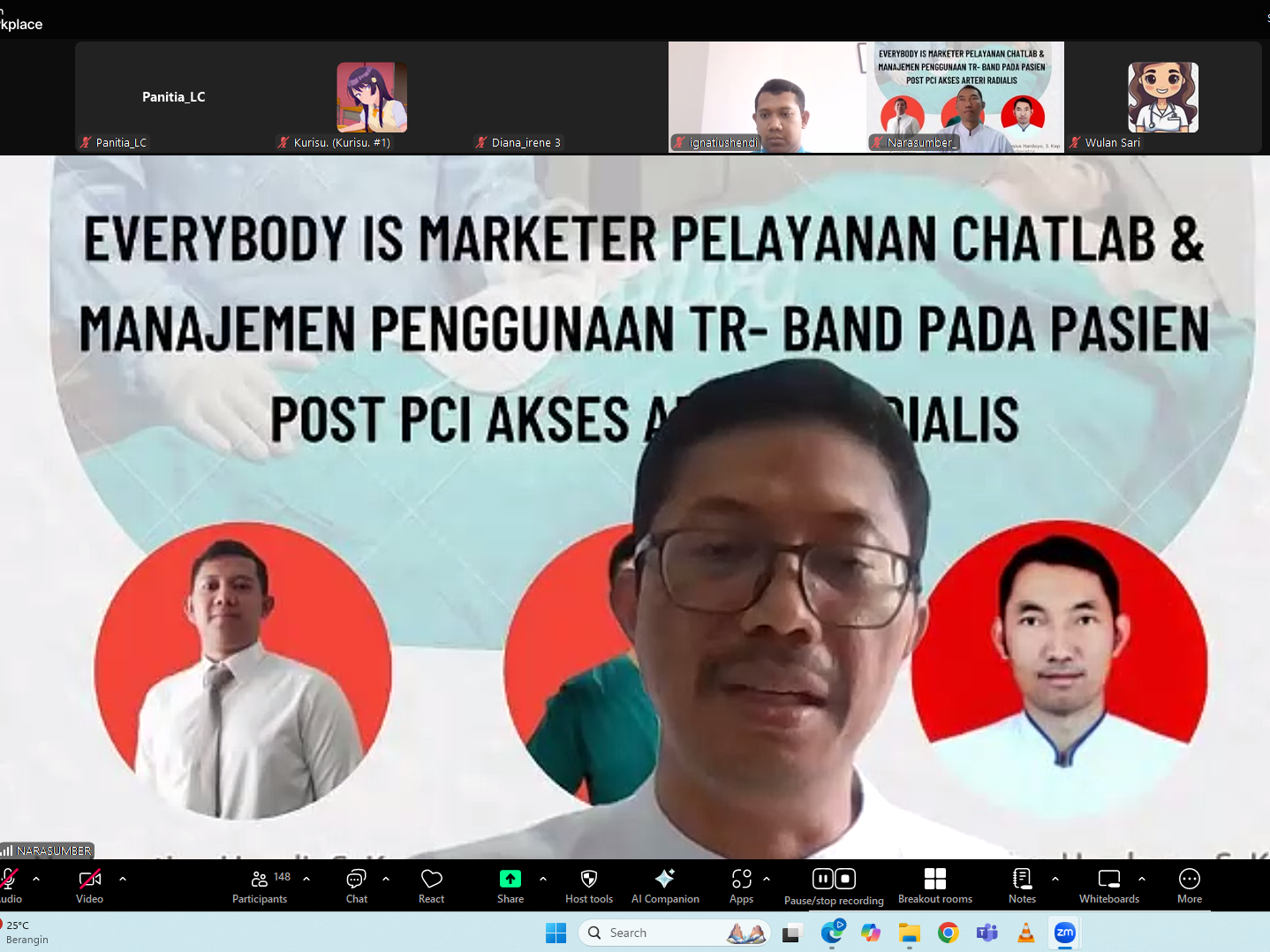This screenshot has height=952, width=1270.
Task: Open Breakout rooms
Action: click(x=934, y=886)
